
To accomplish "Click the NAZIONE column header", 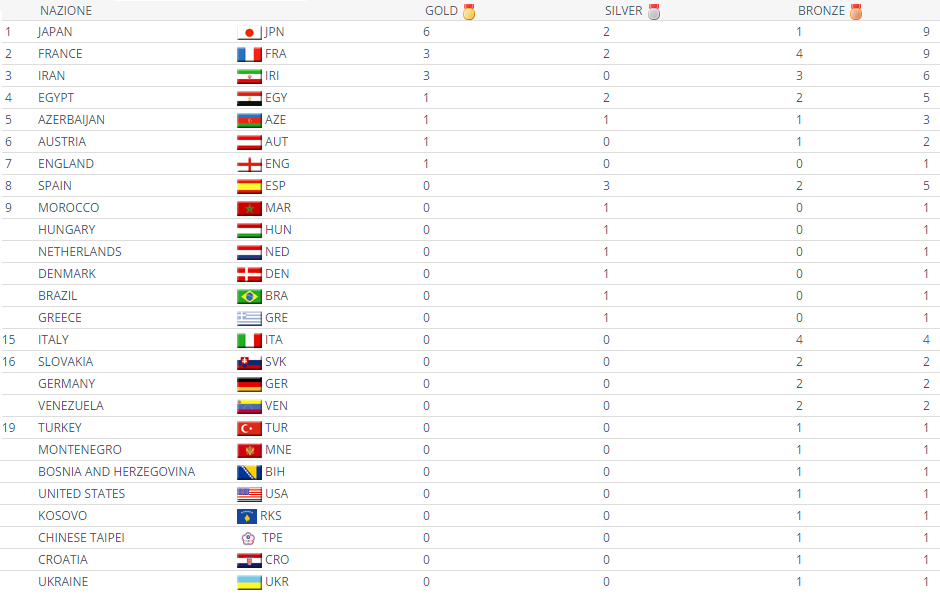I will [66, 11].
